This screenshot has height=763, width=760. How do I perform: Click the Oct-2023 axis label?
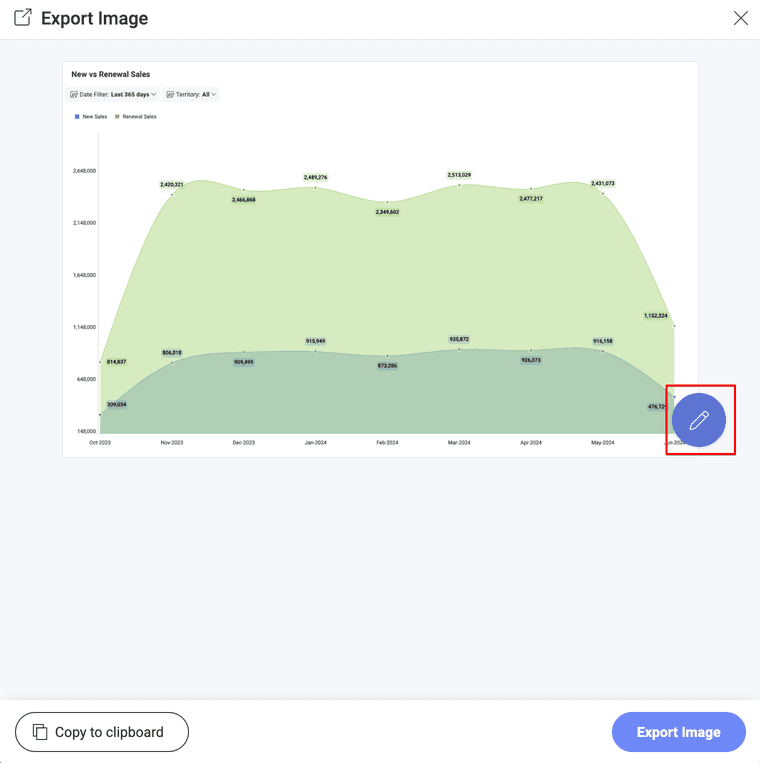point(100,443)
